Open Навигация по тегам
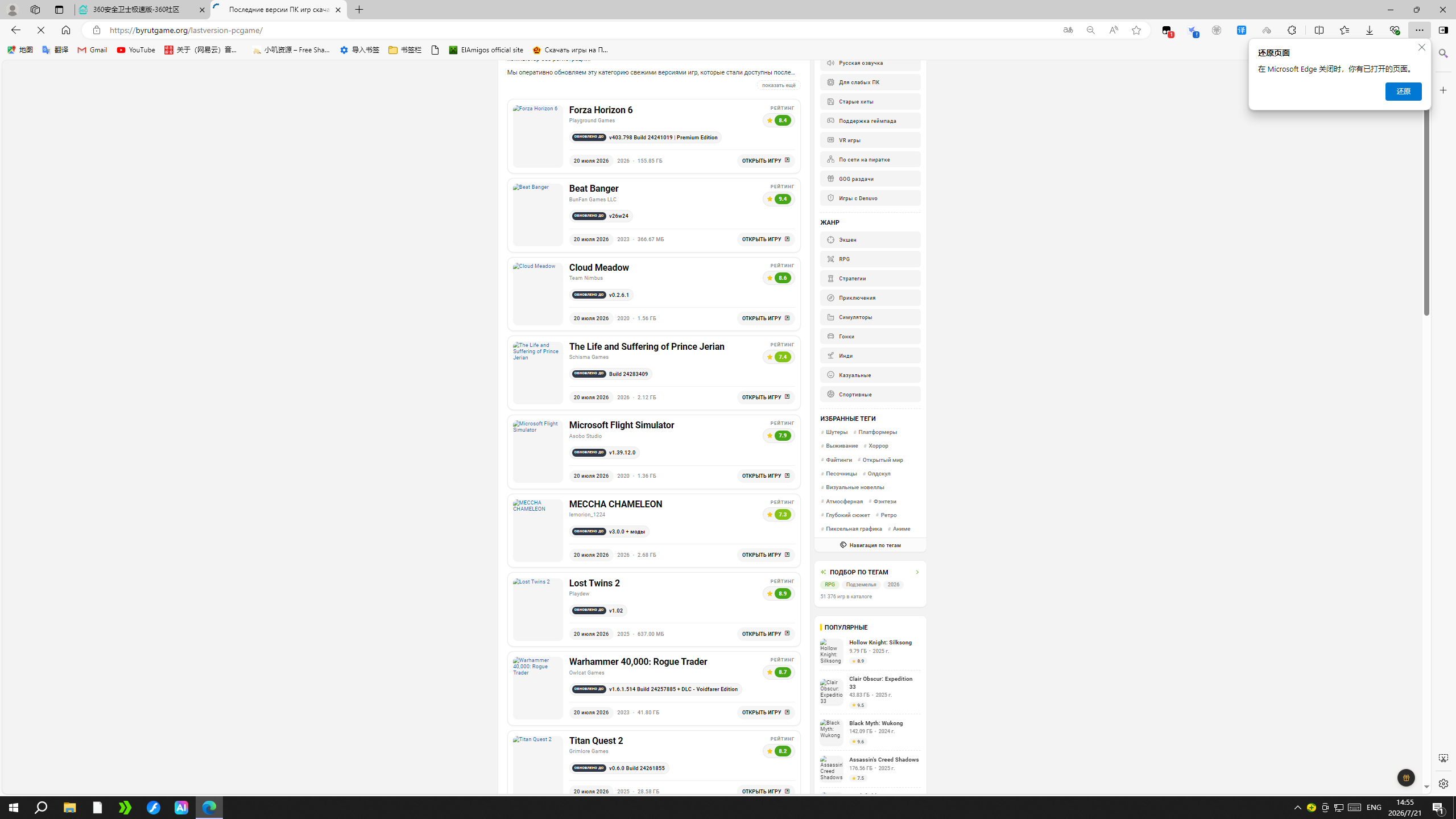The image size is (1456, 819). click(x=870, y=545)
